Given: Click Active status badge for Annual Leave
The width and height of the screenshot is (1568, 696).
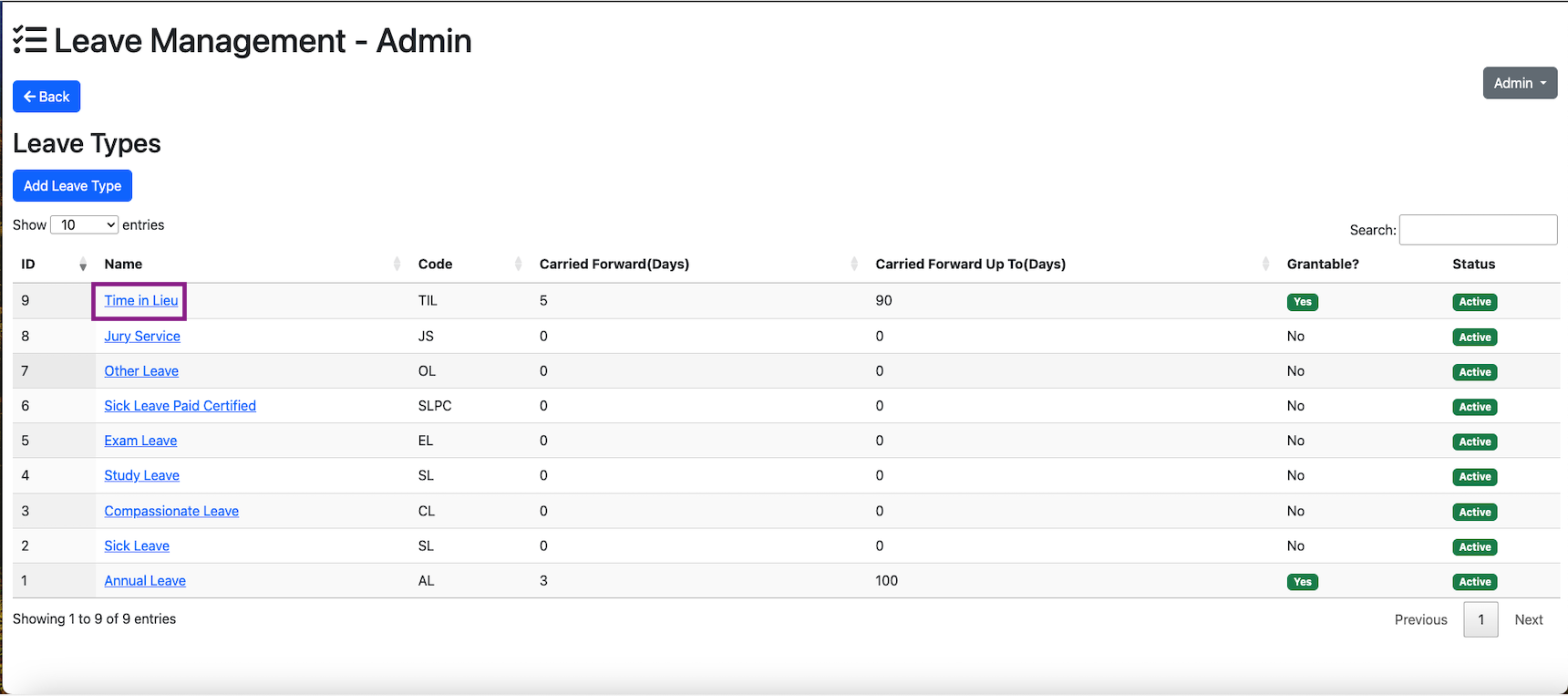Looking at the screenshot, I should point(1474,582).
